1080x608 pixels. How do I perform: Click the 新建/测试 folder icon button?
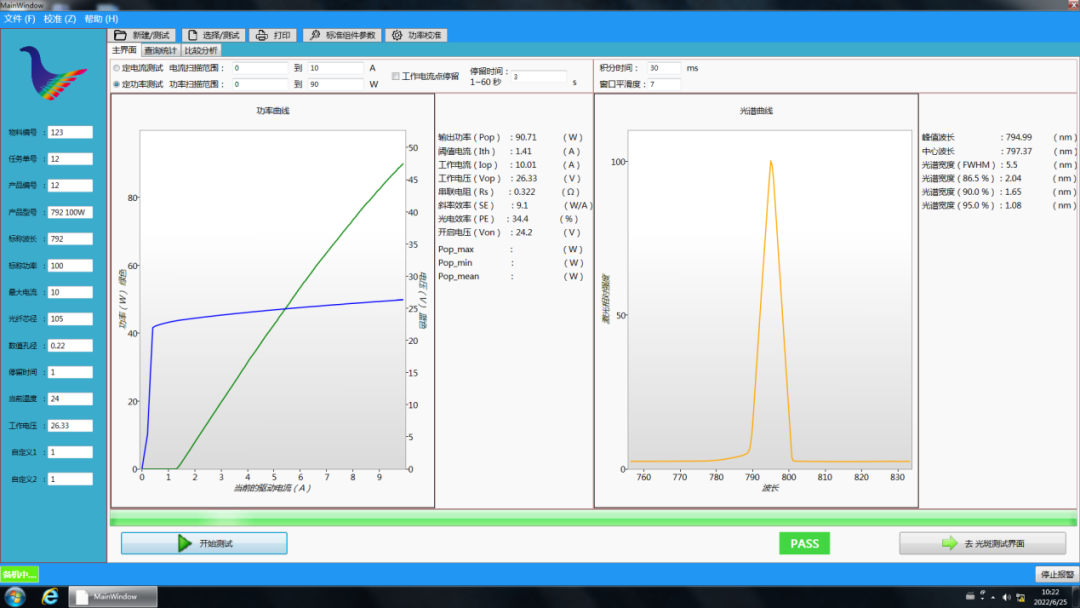(121, 35)
